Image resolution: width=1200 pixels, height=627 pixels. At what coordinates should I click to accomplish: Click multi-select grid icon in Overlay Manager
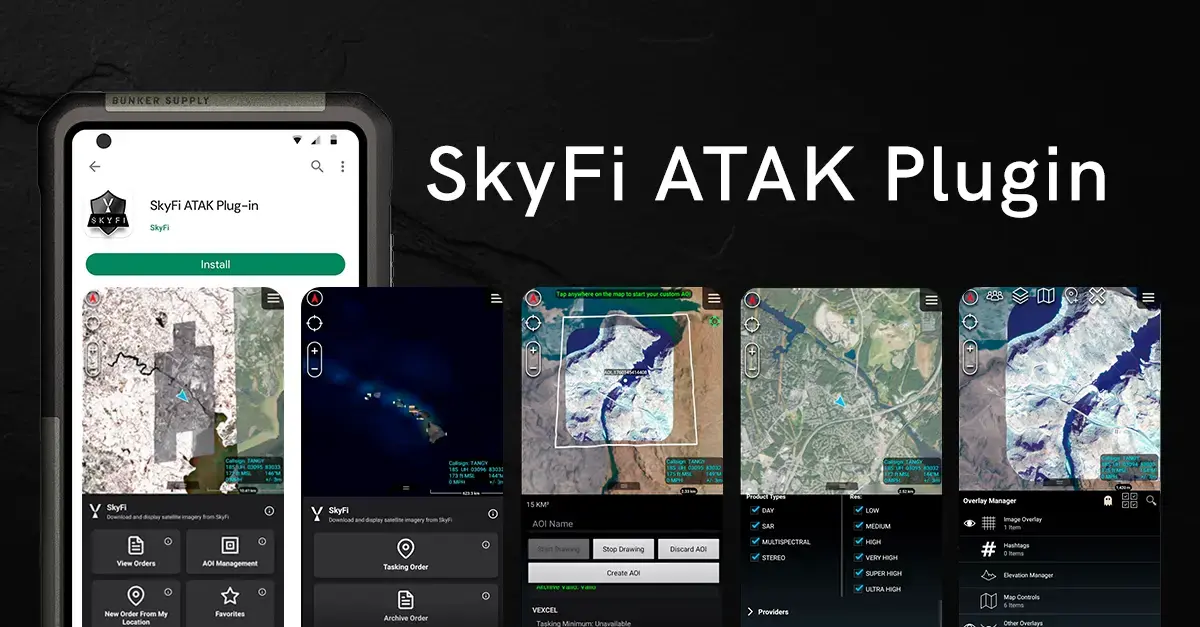[1129, 500]
